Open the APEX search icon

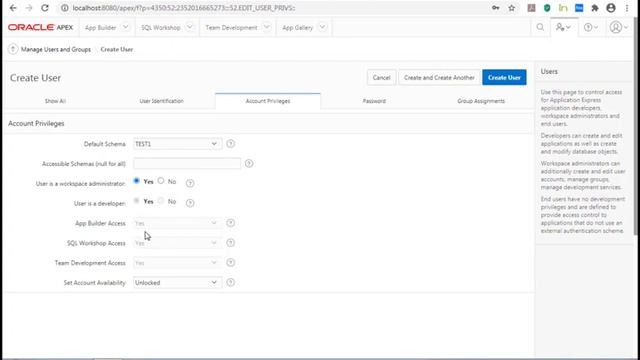[540, 27]
